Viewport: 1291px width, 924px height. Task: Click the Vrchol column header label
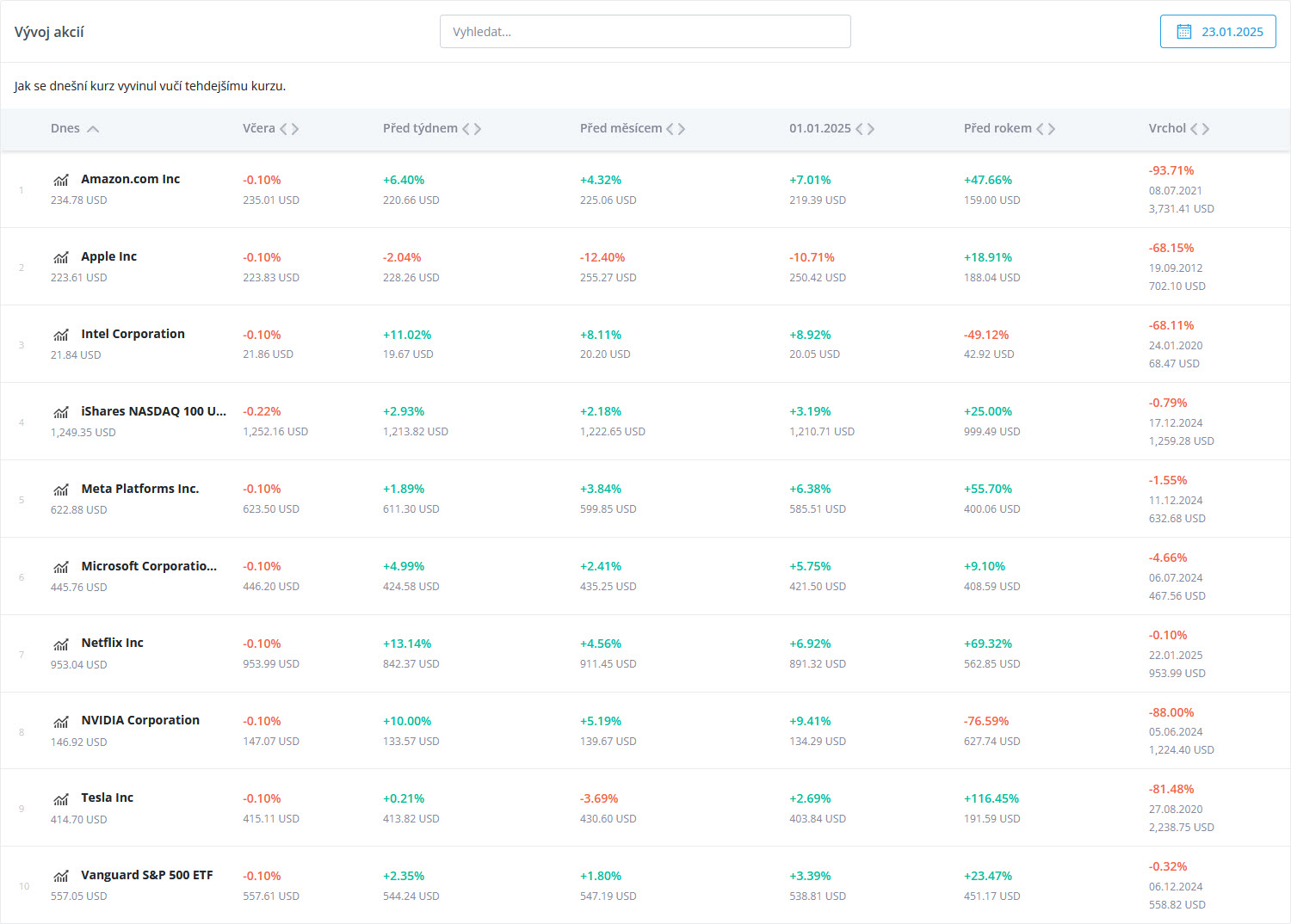pos(1167,128)
